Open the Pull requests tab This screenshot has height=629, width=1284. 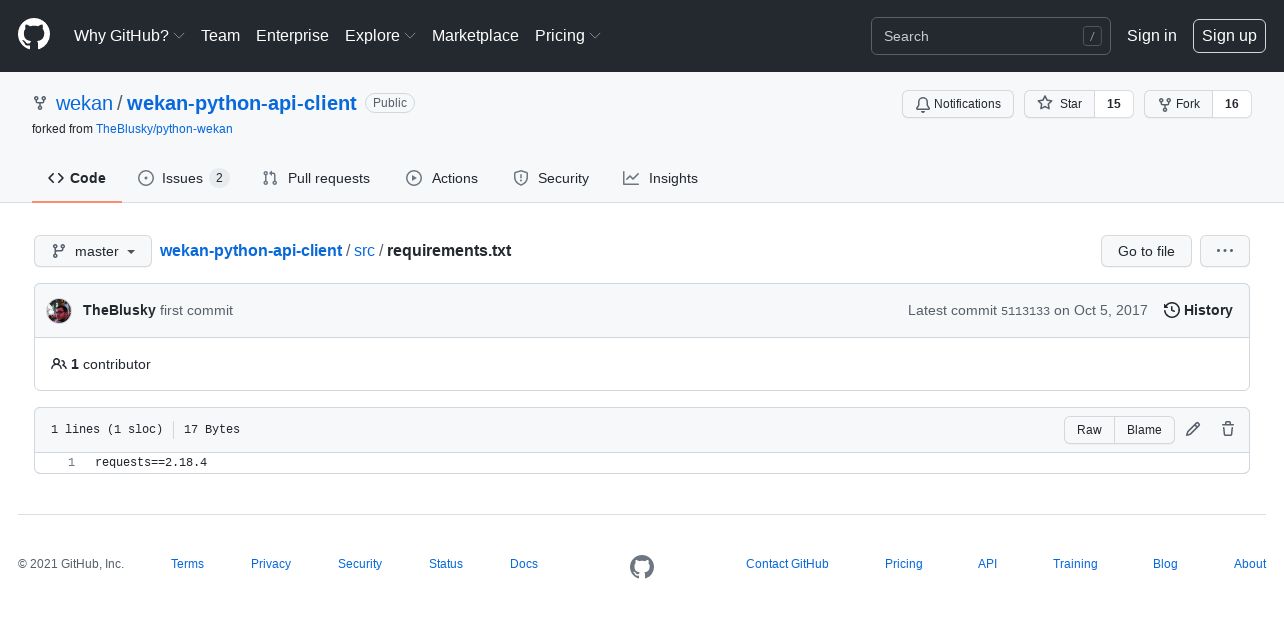tap(316, 178)
